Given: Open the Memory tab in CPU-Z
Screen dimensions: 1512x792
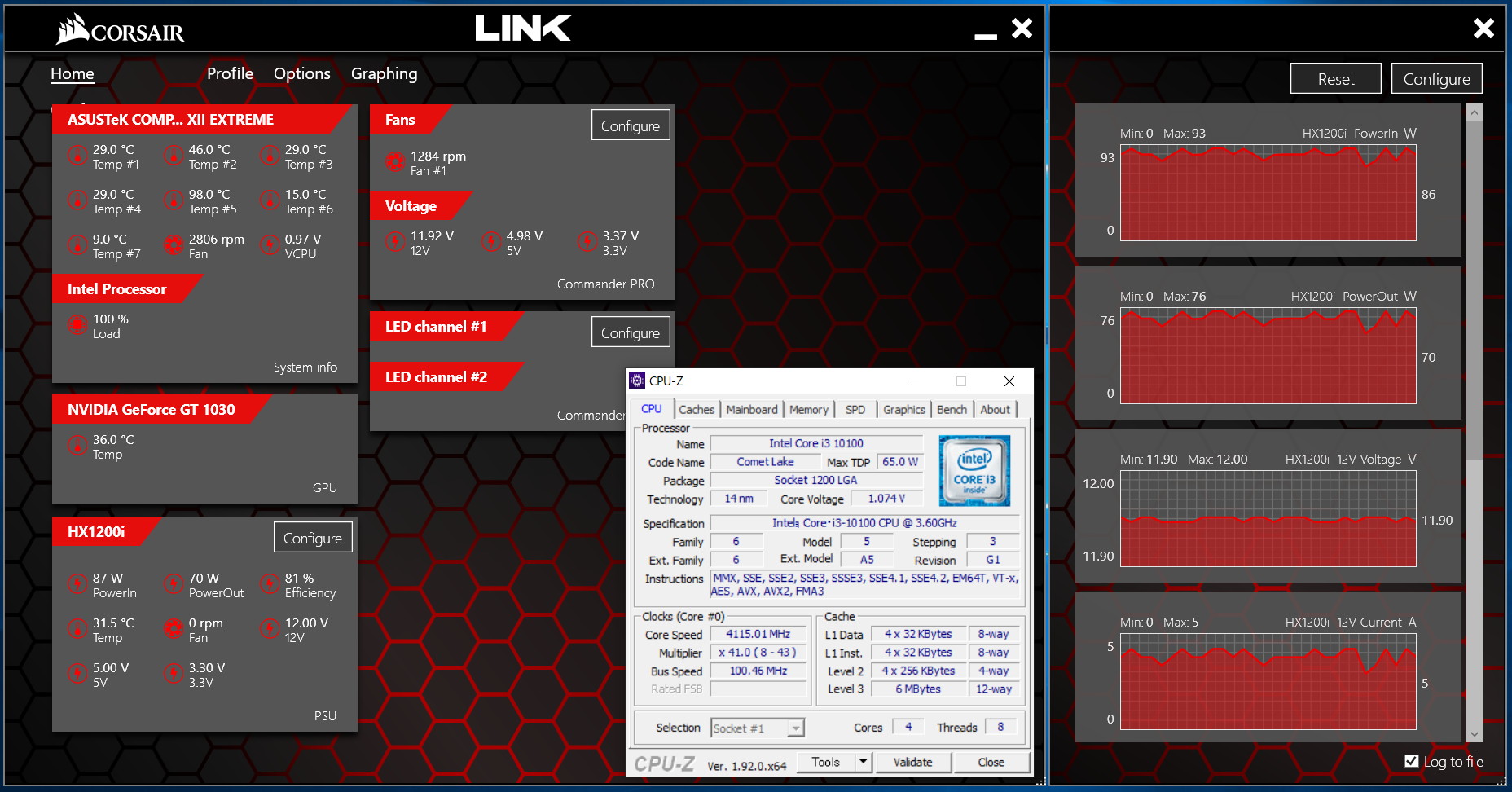Looking at the screenshot, I should click(x=808, y=410).
